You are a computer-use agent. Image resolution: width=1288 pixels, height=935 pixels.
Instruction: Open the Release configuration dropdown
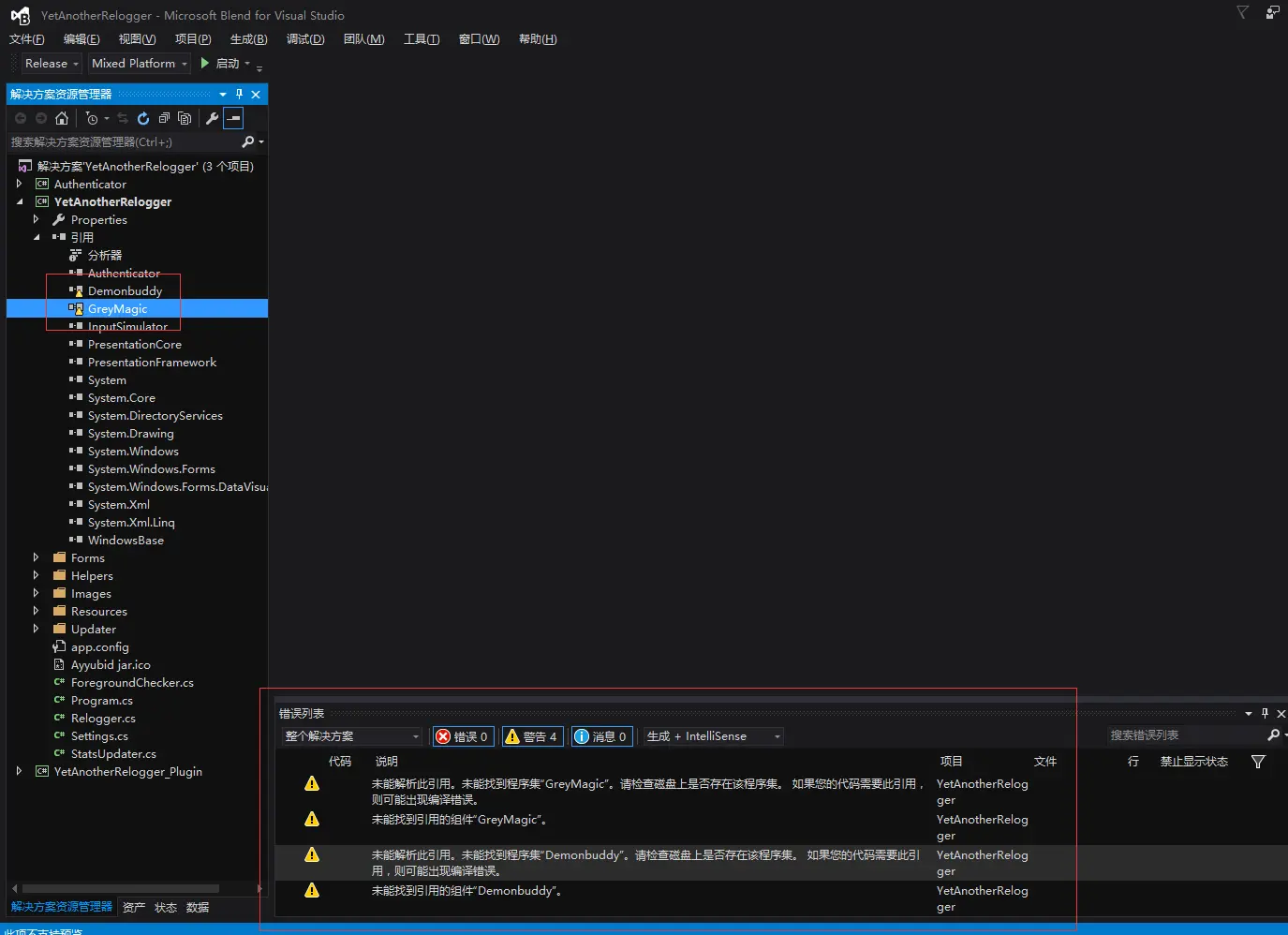52,63
